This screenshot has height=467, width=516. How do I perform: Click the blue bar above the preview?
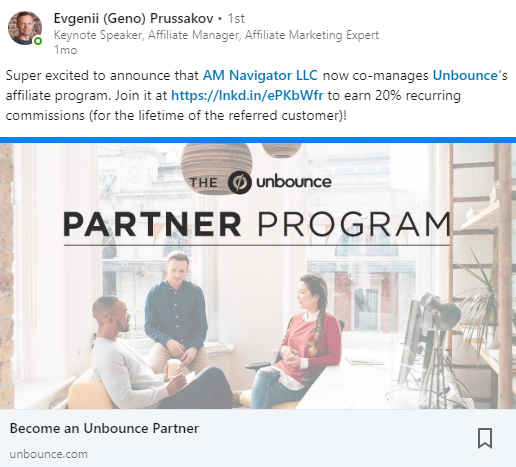[258, 140]
